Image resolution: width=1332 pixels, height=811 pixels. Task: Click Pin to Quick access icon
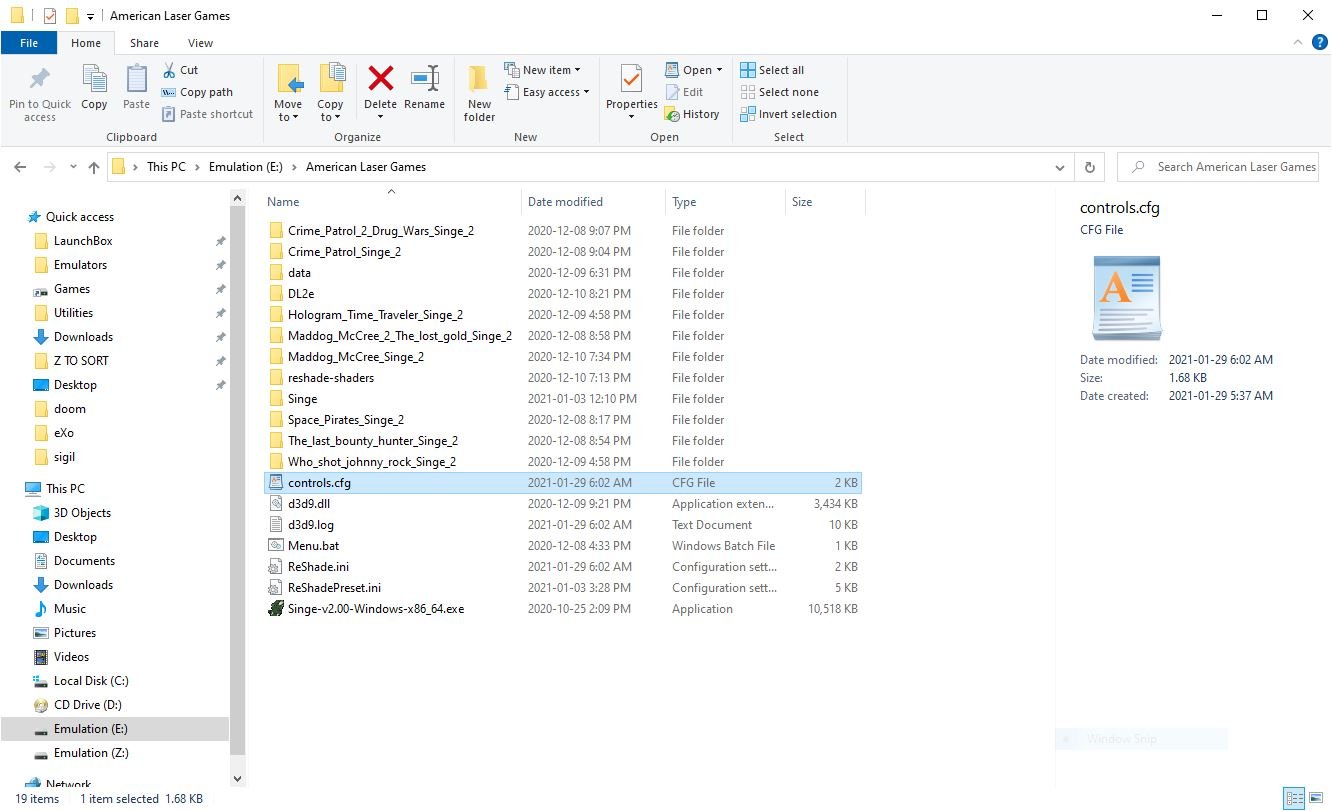[40, 80]
